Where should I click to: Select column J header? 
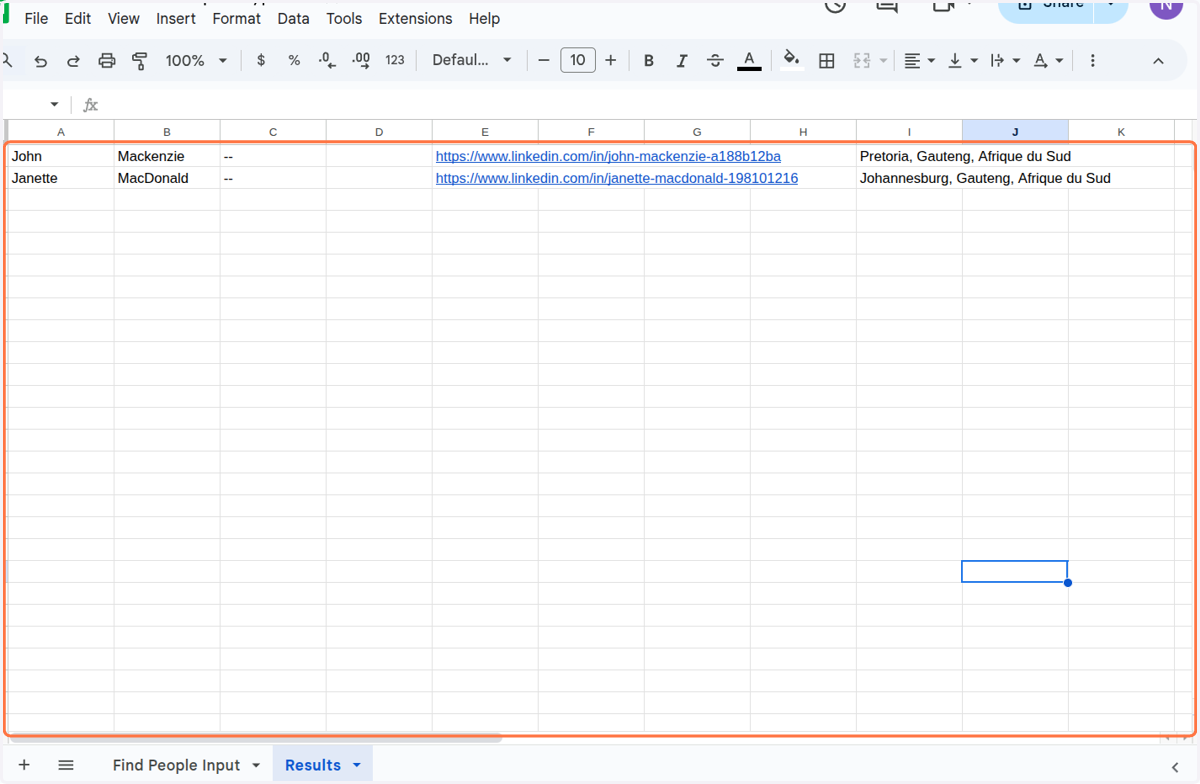(x=1015, y=131)
